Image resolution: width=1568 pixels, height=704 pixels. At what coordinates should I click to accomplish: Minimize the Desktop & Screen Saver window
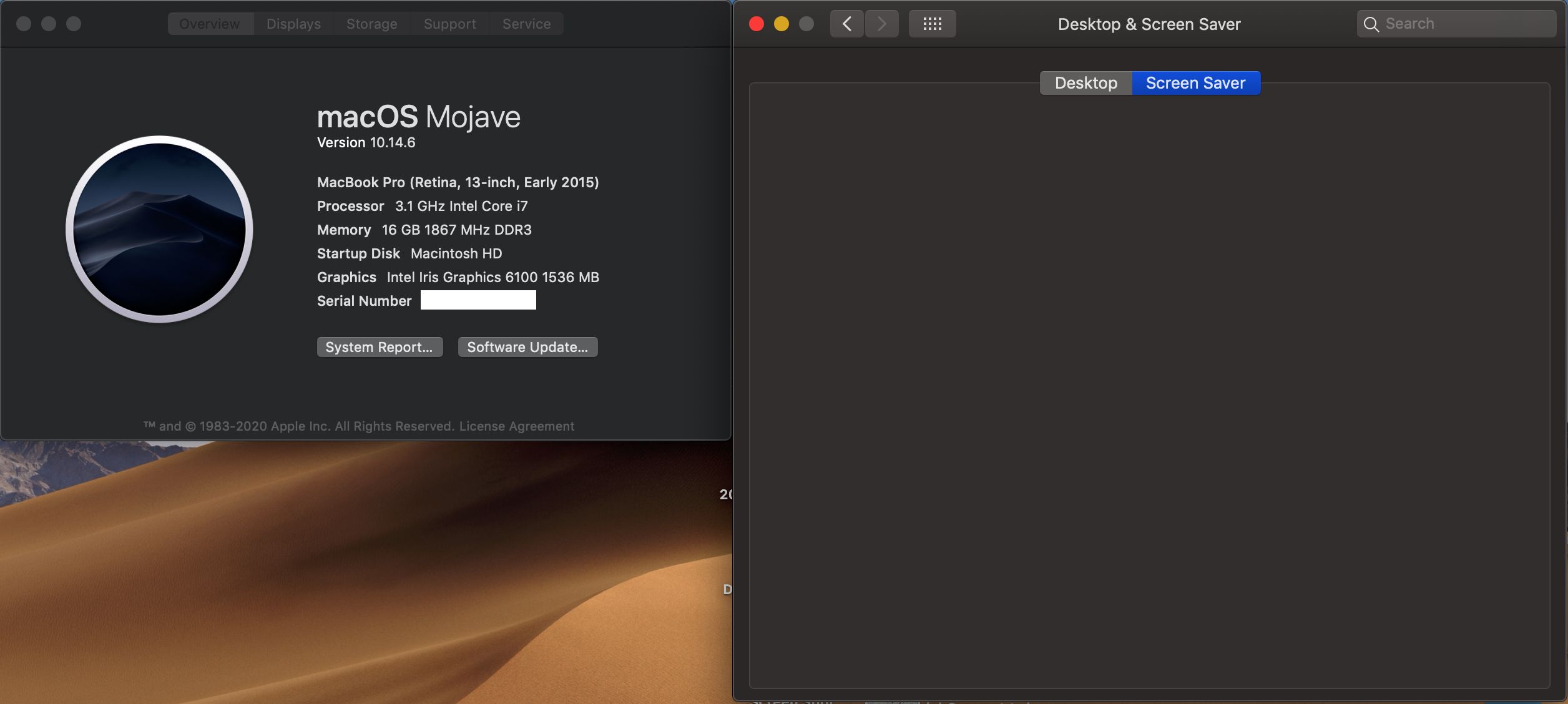(x=781, y=23)
